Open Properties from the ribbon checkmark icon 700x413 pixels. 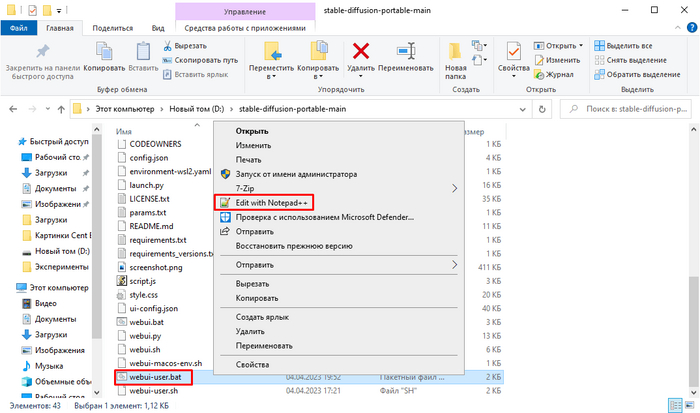514,52
